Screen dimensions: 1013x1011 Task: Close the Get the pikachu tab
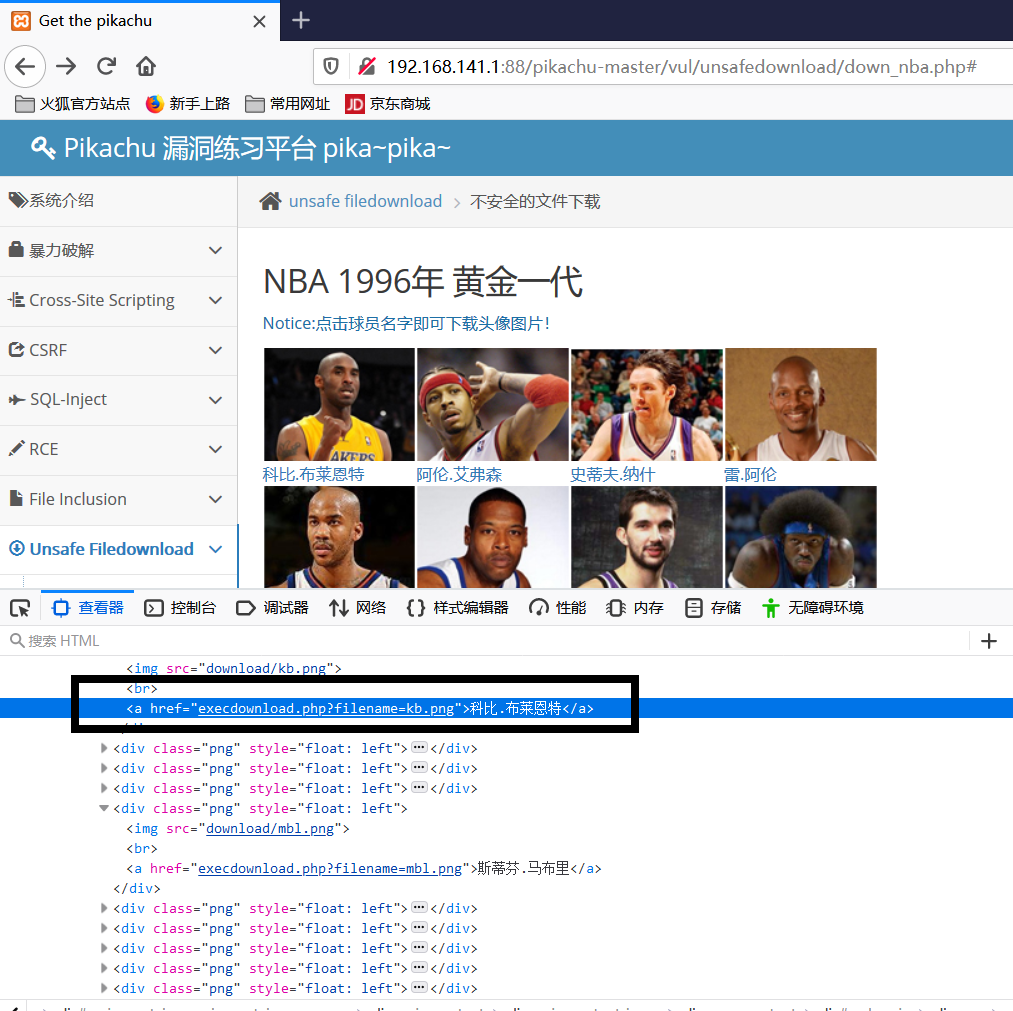click(x=259, y=22)
